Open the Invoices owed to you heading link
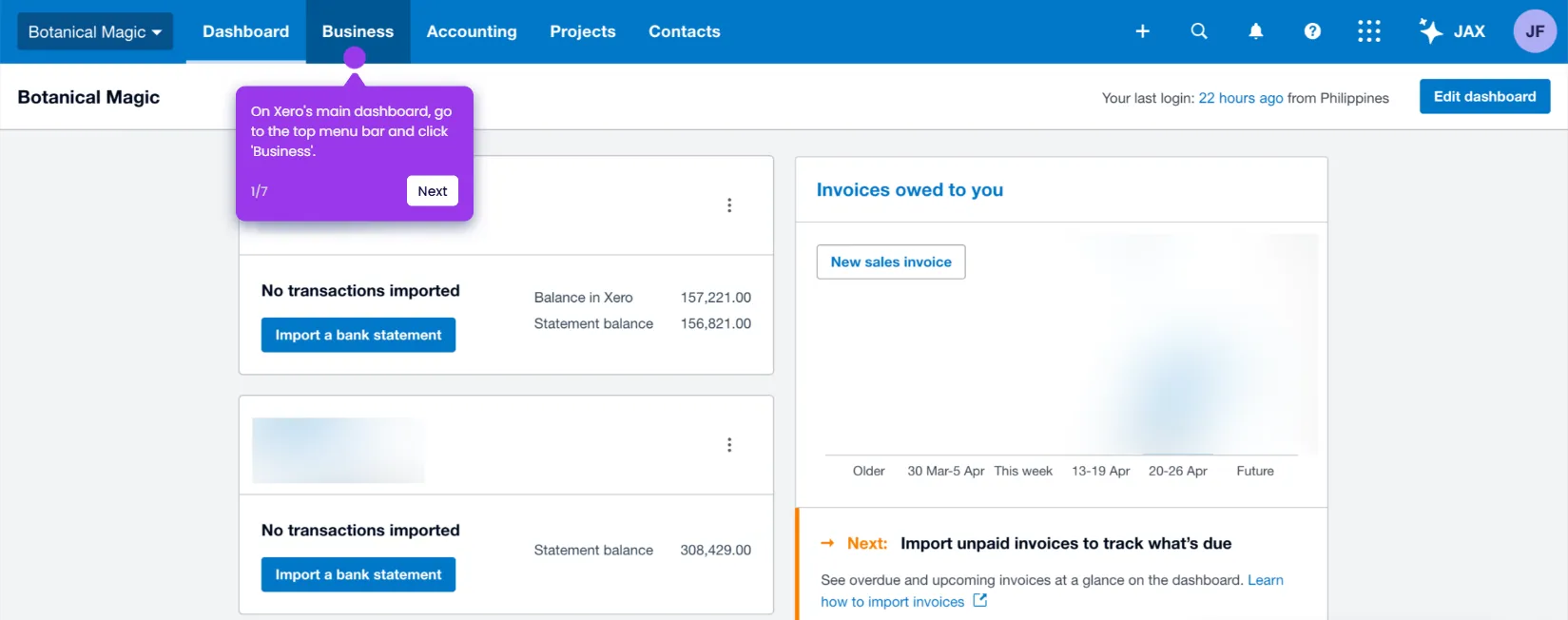The width and height of the screenshot is (1568, 620). pyautogui.click(x=910, y=190)
